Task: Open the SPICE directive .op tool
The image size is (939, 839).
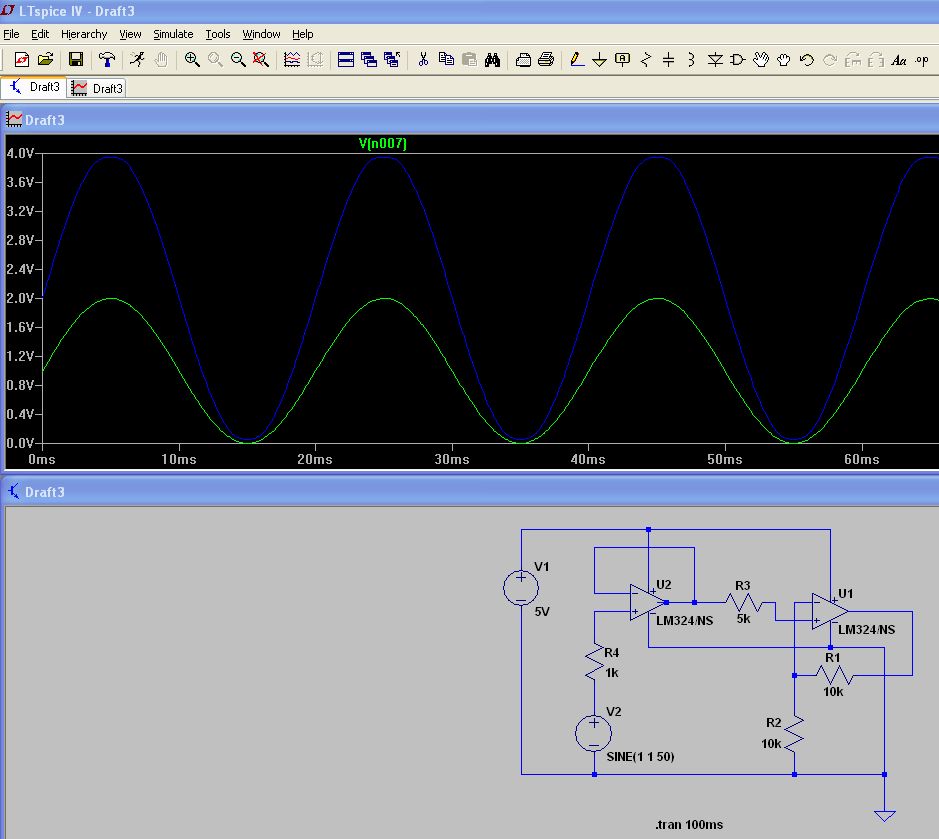Action: (x=922, y=60)
